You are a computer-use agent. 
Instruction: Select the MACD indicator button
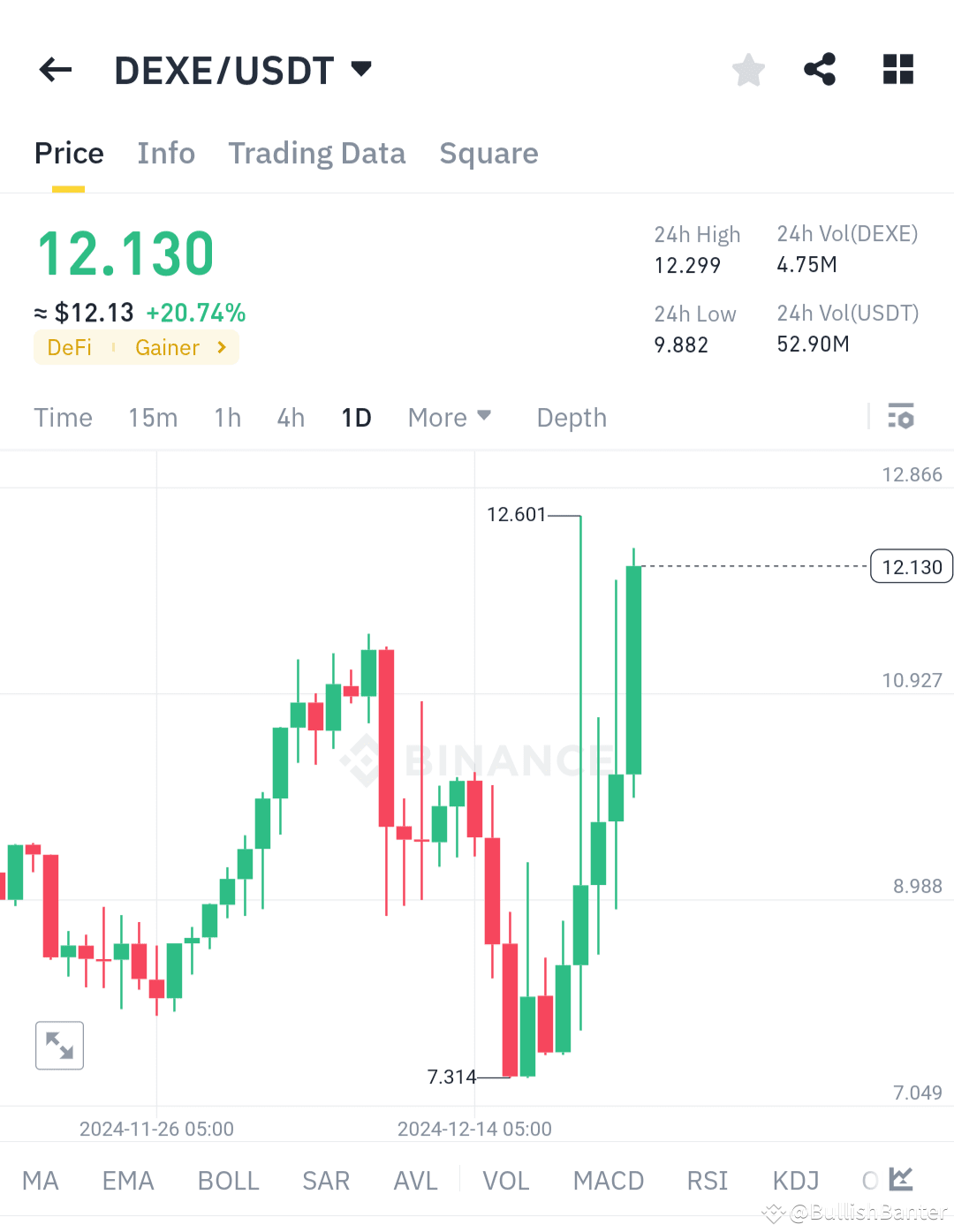[608, 1180]
